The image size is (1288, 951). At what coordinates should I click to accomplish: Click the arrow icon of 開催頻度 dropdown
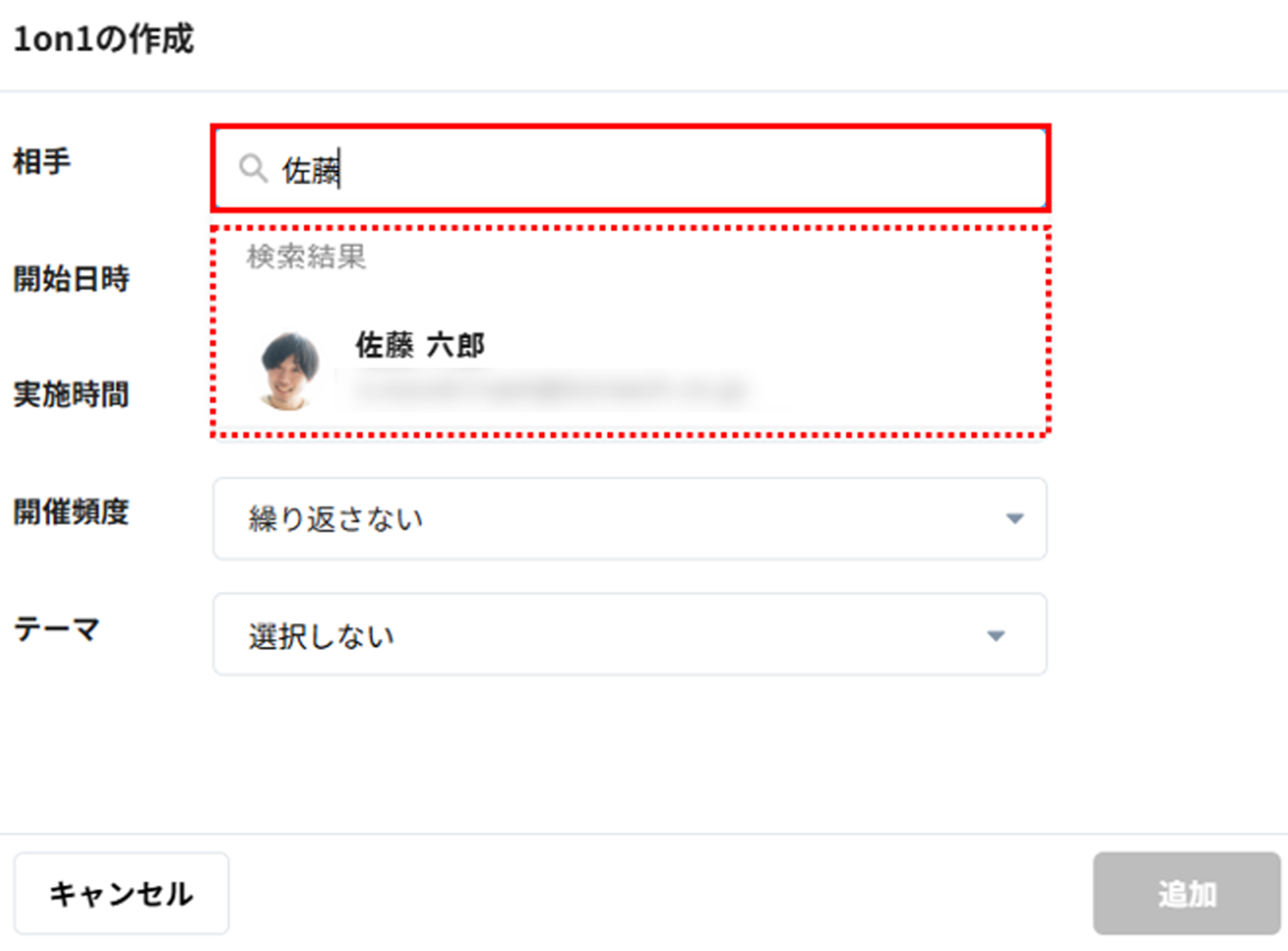(x=1014, y=518)
